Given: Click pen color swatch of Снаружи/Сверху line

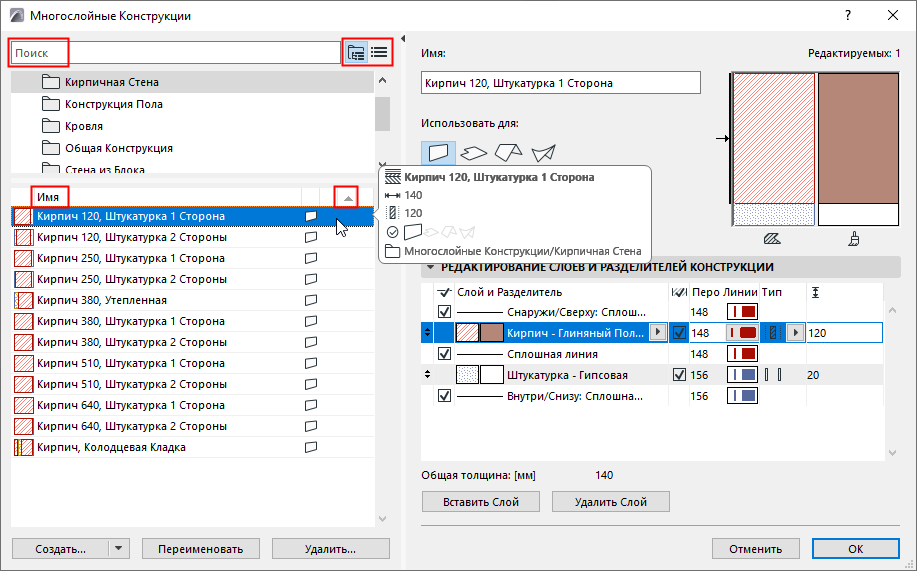Looking at the screenshot, I should coord(742,312).
